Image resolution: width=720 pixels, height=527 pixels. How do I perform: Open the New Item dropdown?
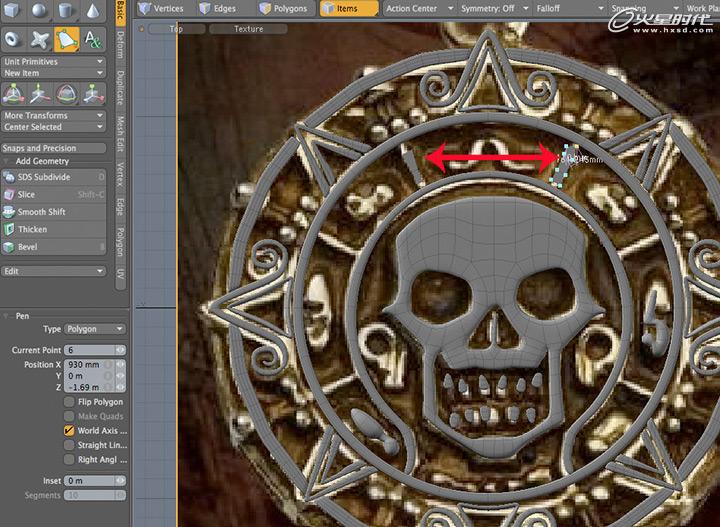tap(53, 73)
